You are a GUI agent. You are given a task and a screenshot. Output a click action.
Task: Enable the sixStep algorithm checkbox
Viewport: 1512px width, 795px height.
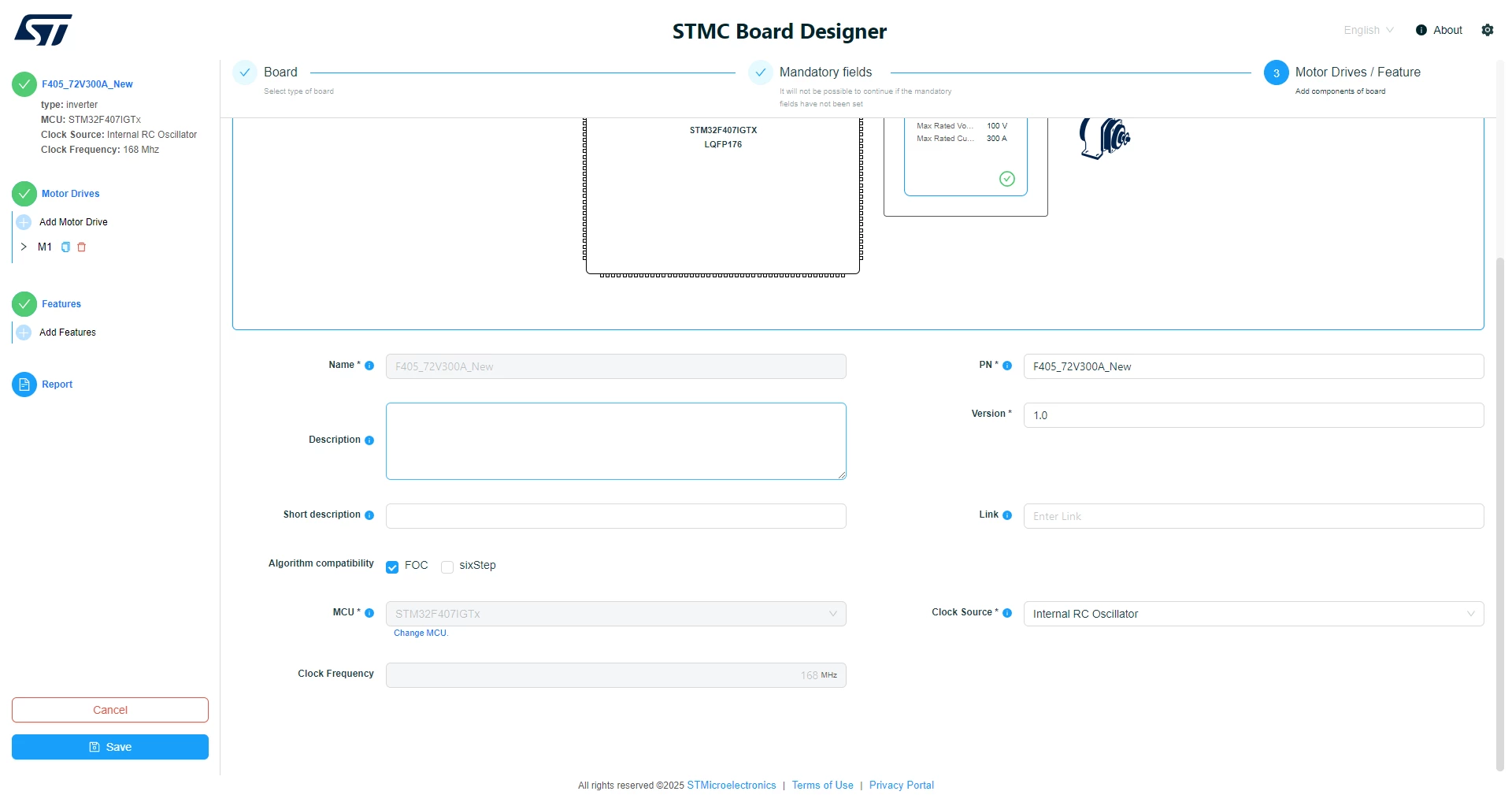click(x=447, y=567)
